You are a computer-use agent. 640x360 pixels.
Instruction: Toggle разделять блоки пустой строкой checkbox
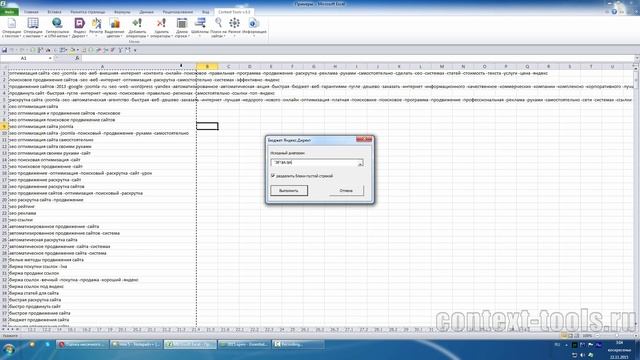(273, 176)
